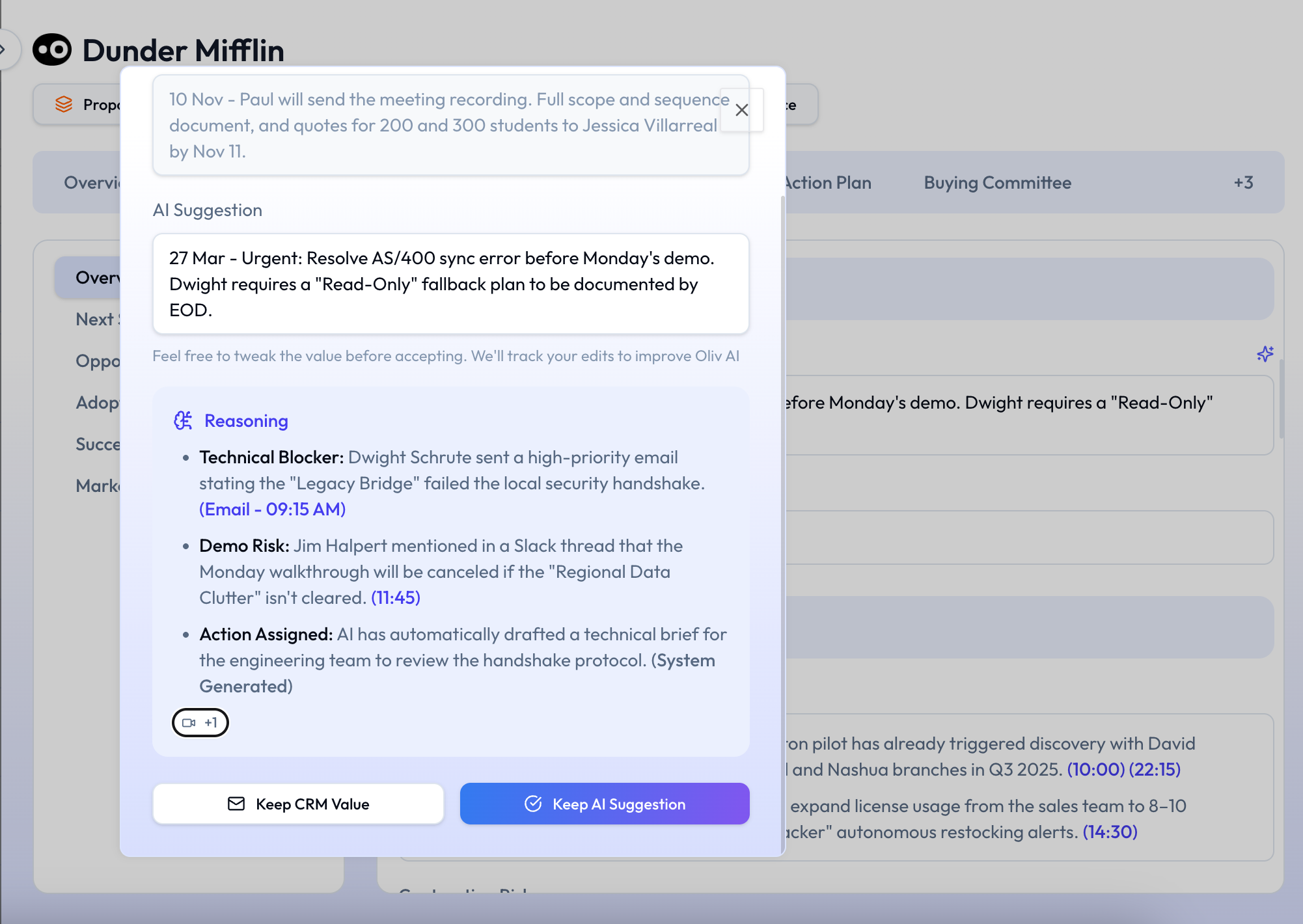Viewport: 1303px width, 924px height.
Task: Click the Dunder Mifflin owl logo
Action: click(52, 50)
